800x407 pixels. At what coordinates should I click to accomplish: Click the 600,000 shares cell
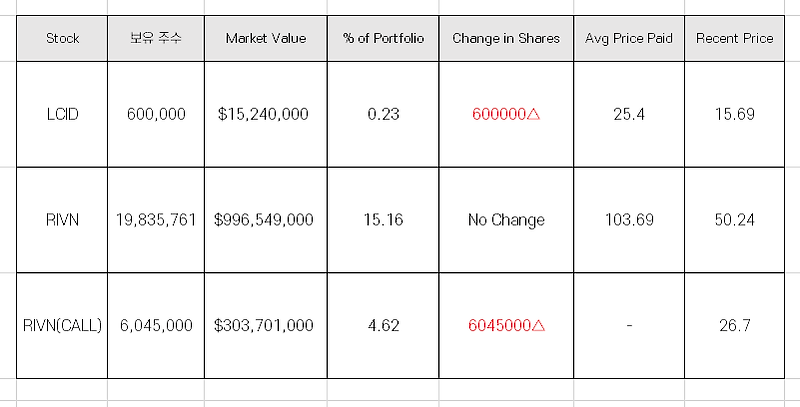tap(156, 114)
